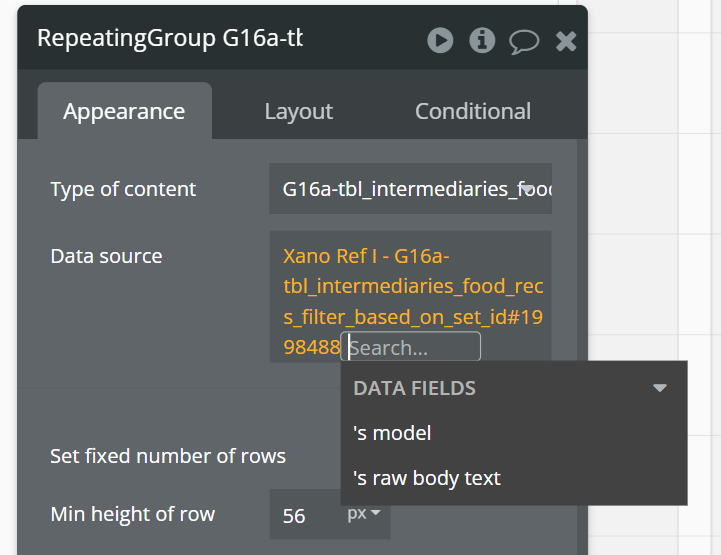Close the RepeatingGroup property editor

(566, 41)
